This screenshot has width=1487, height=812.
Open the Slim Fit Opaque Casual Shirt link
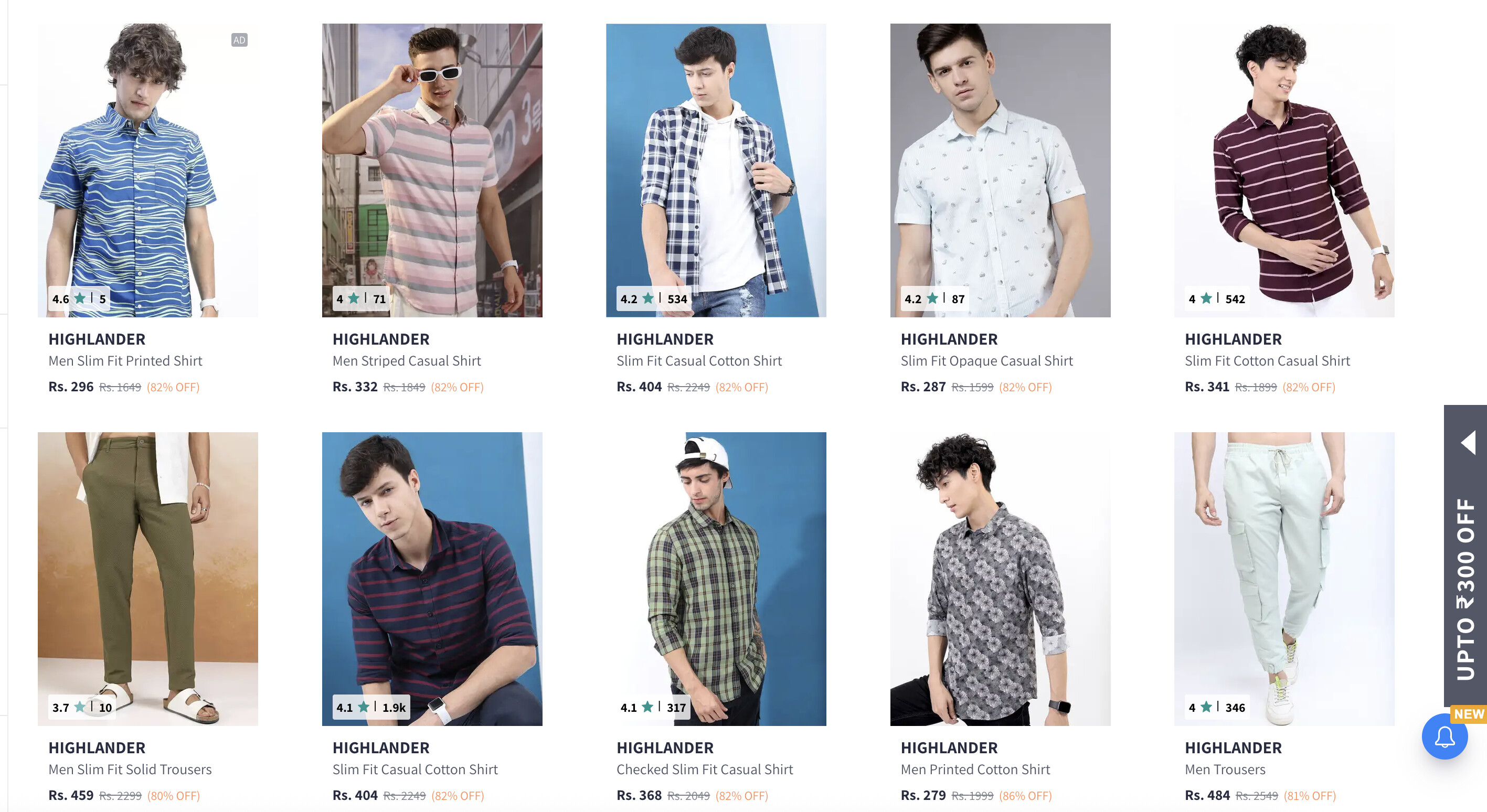[986, 361]
